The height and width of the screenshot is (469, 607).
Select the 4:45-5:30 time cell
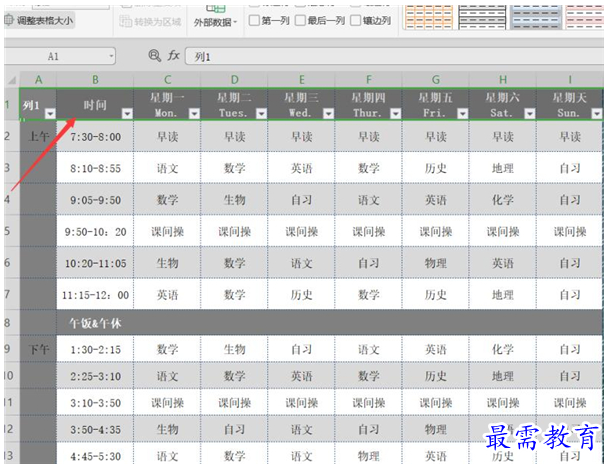[95, 455]
